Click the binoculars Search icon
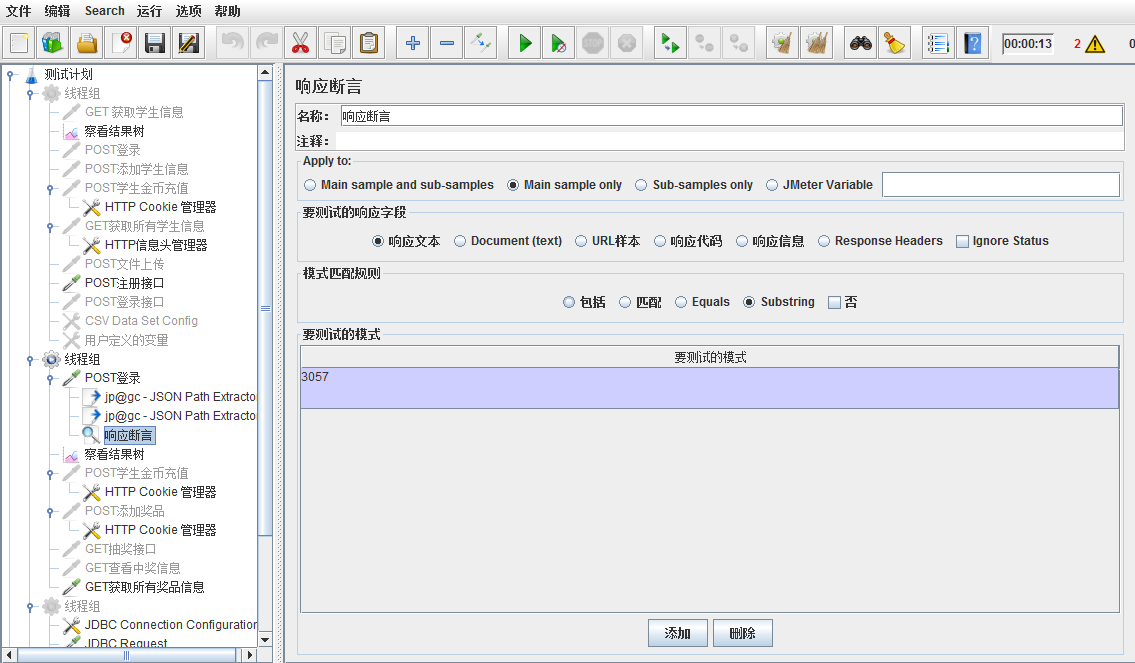 click(860, 43)
